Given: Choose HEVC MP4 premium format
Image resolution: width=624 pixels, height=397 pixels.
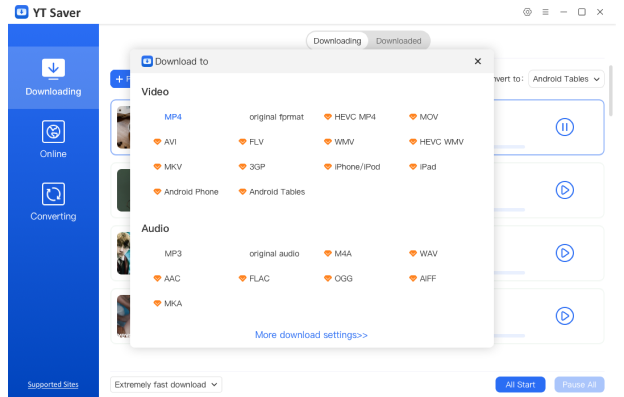Looking at the screenshot, I should (x=350, y=117).
